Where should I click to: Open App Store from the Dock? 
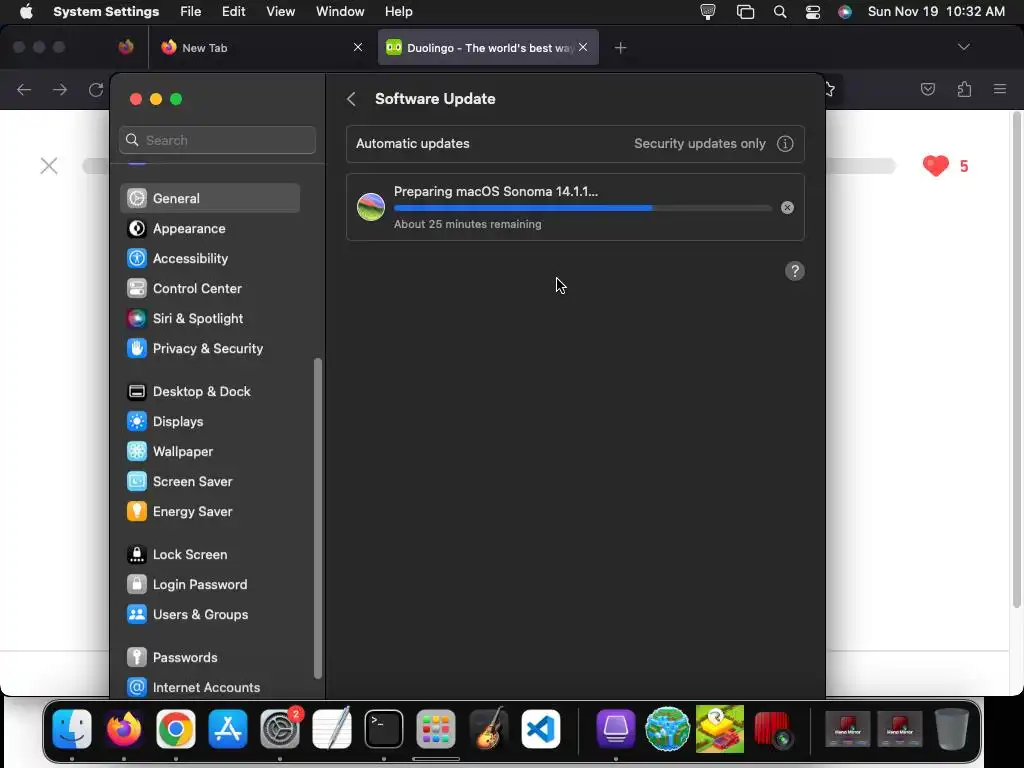(228, 729)
